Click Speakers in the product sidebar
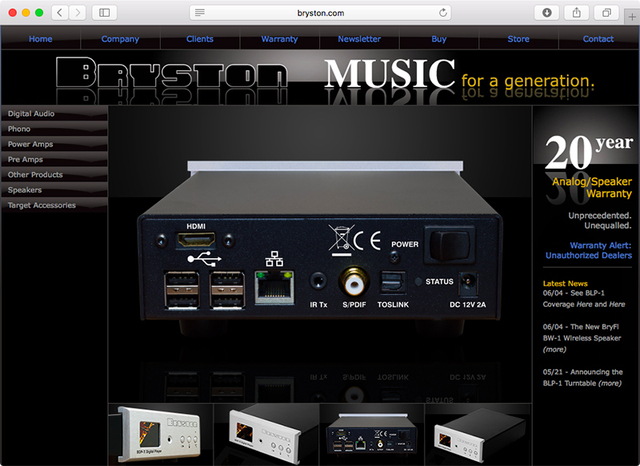Screen dimensions: 640x466 tap(25, 189)
